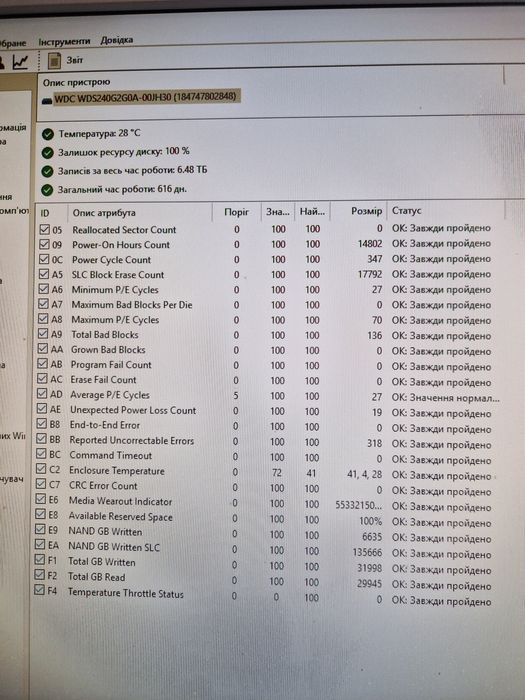Click size value 318 for Reported Uncorrectable Errors
525x700 pixels.
tap(375, 443)
